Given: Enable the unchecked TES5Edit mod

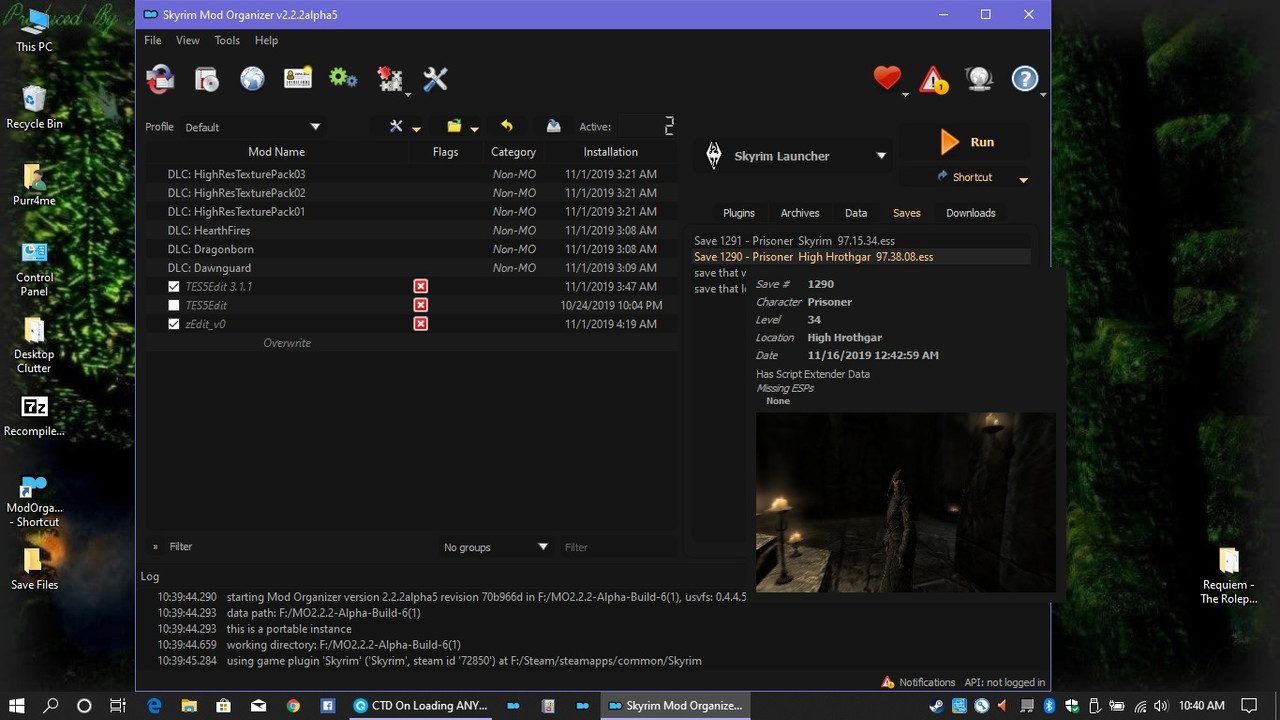Looking at the screenshot, I should [x=174, y=305].
